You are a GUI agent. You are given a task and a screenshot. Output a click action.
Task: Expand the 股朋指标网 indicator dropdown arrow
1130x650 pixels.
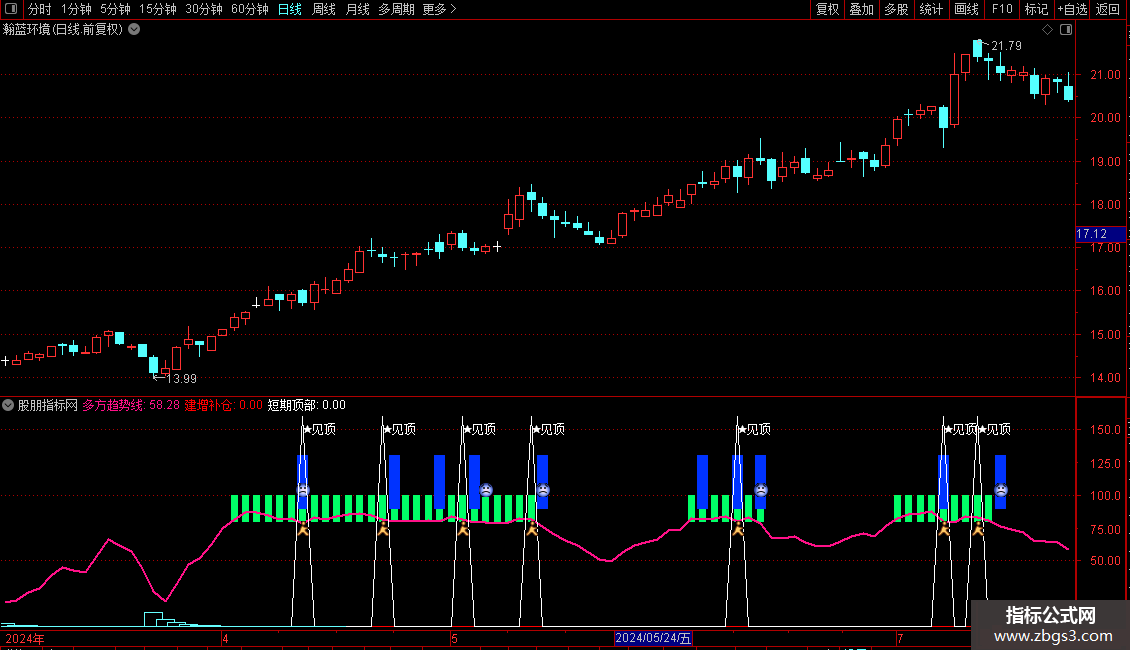coord(8,405)
